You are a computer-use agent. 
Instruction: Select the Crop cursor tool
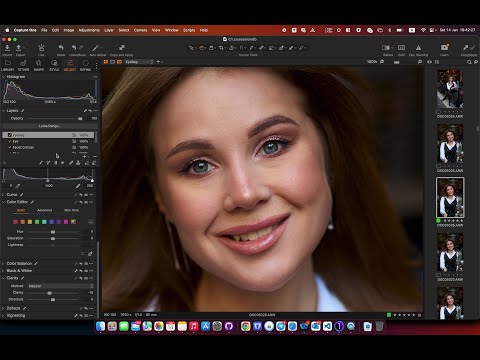pos(221,48)
